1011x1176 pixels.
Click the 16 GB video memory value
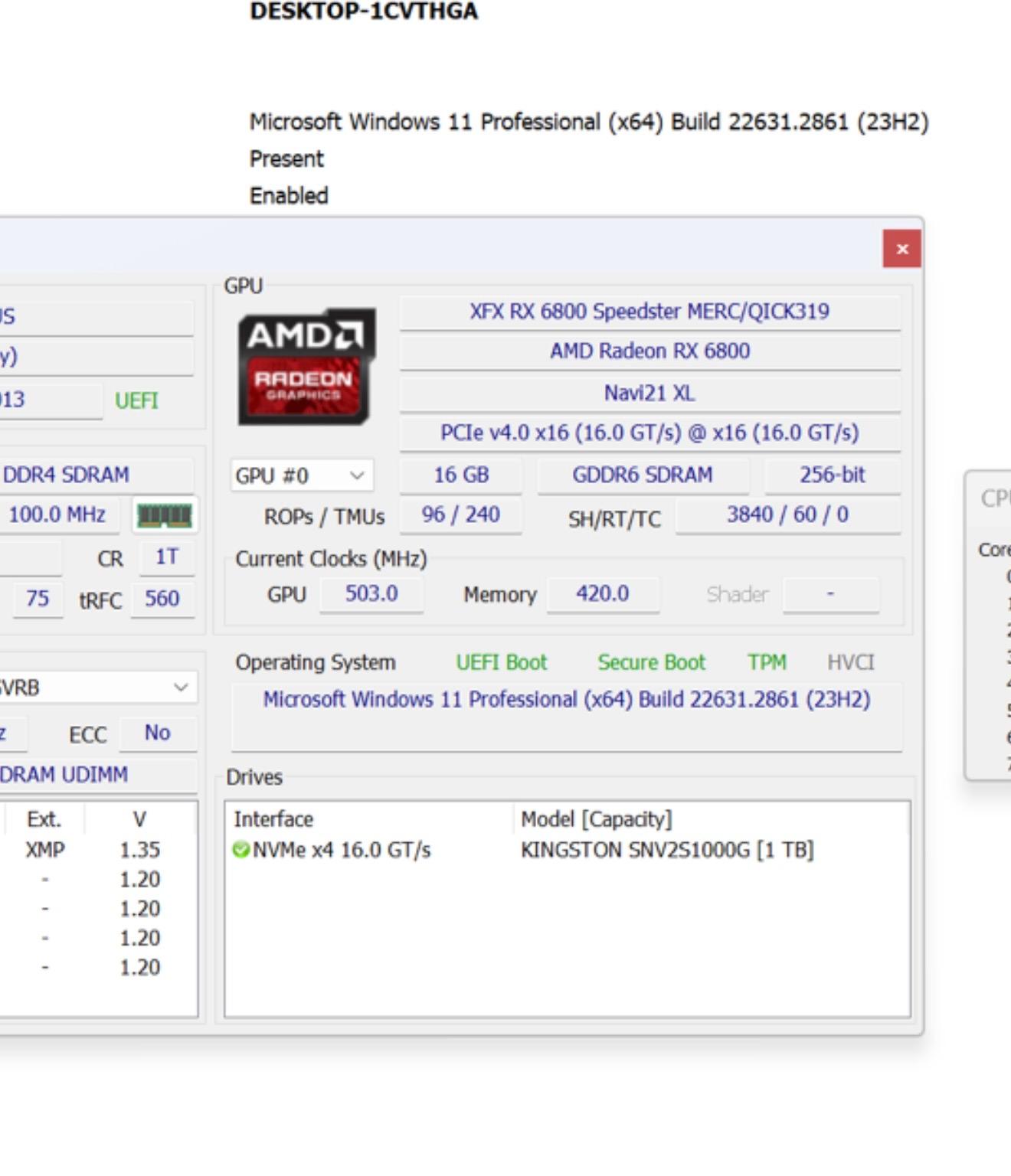click(461, 475)
